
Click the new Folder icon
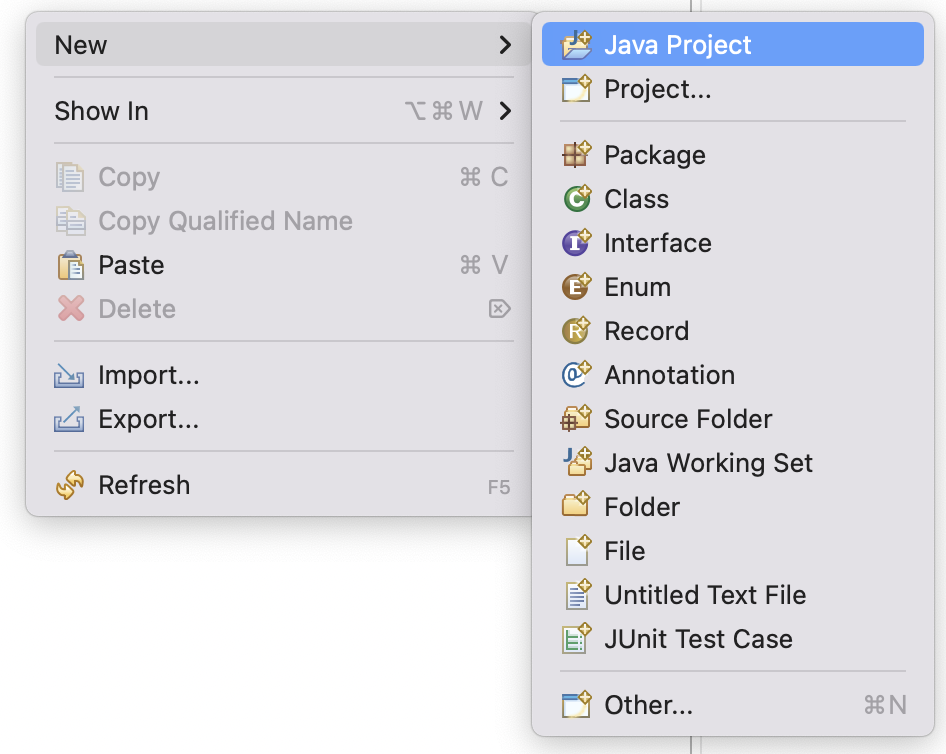coord(576,505)
